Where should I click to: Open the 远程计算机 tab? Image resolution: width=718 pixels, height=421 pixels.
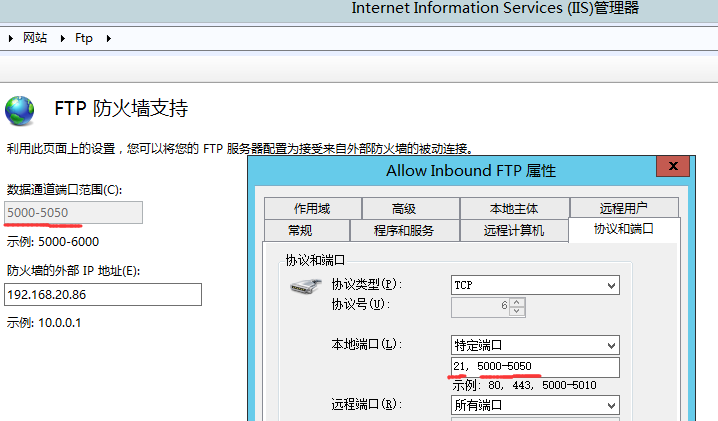pos(514,230)
